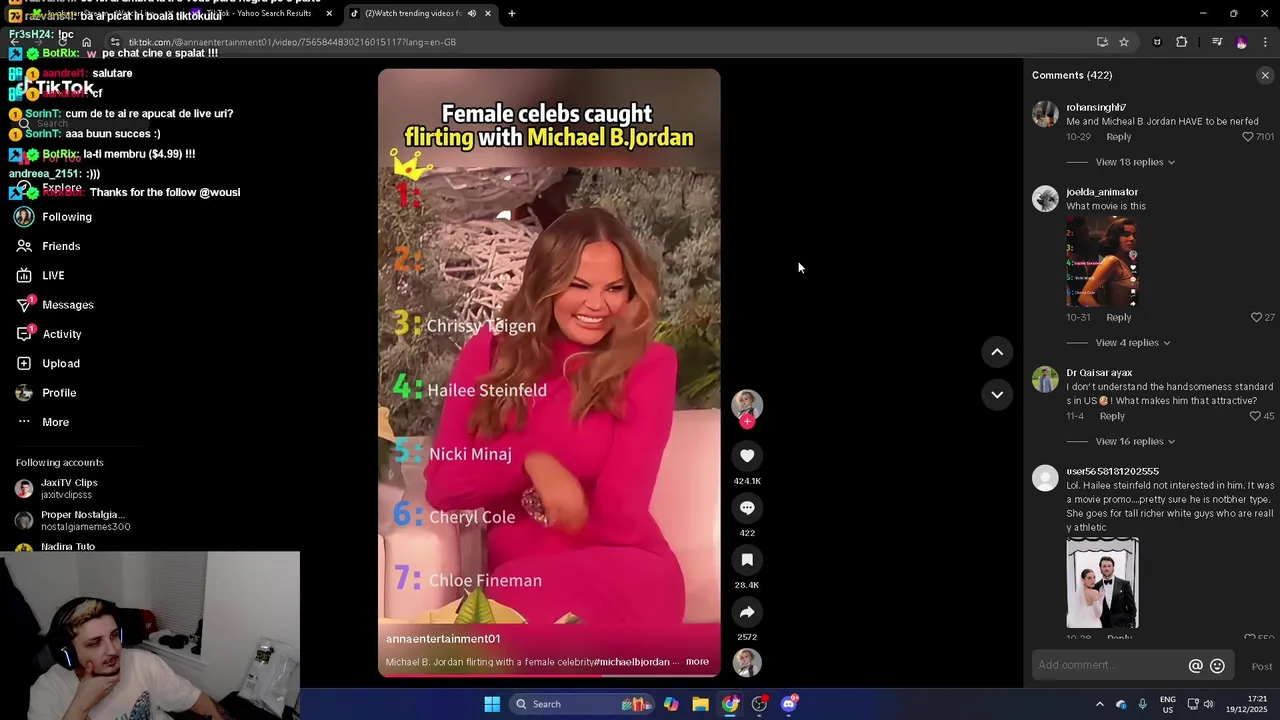The image size is (1280, 720).
Task: Reply to joelda_animator's comment
Action: 1118,317
